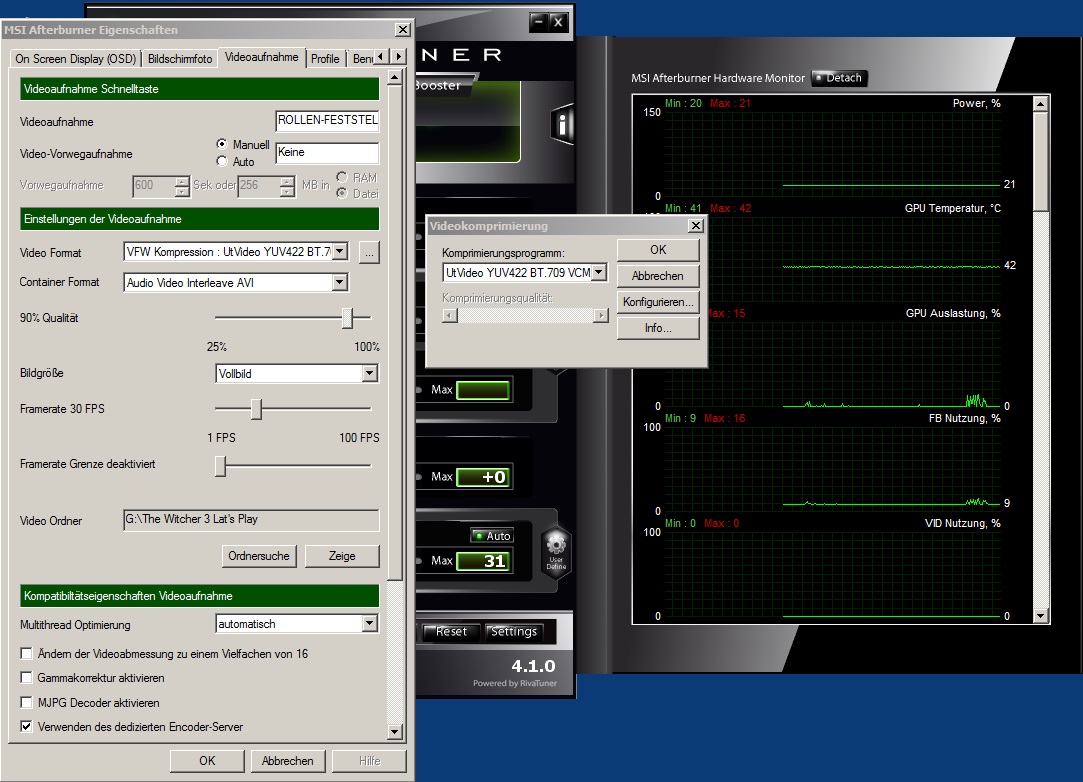1083x782 pixels.
Task: Tick Gammakorrektur aktivieren checkbox
Action: coord(26,678)
